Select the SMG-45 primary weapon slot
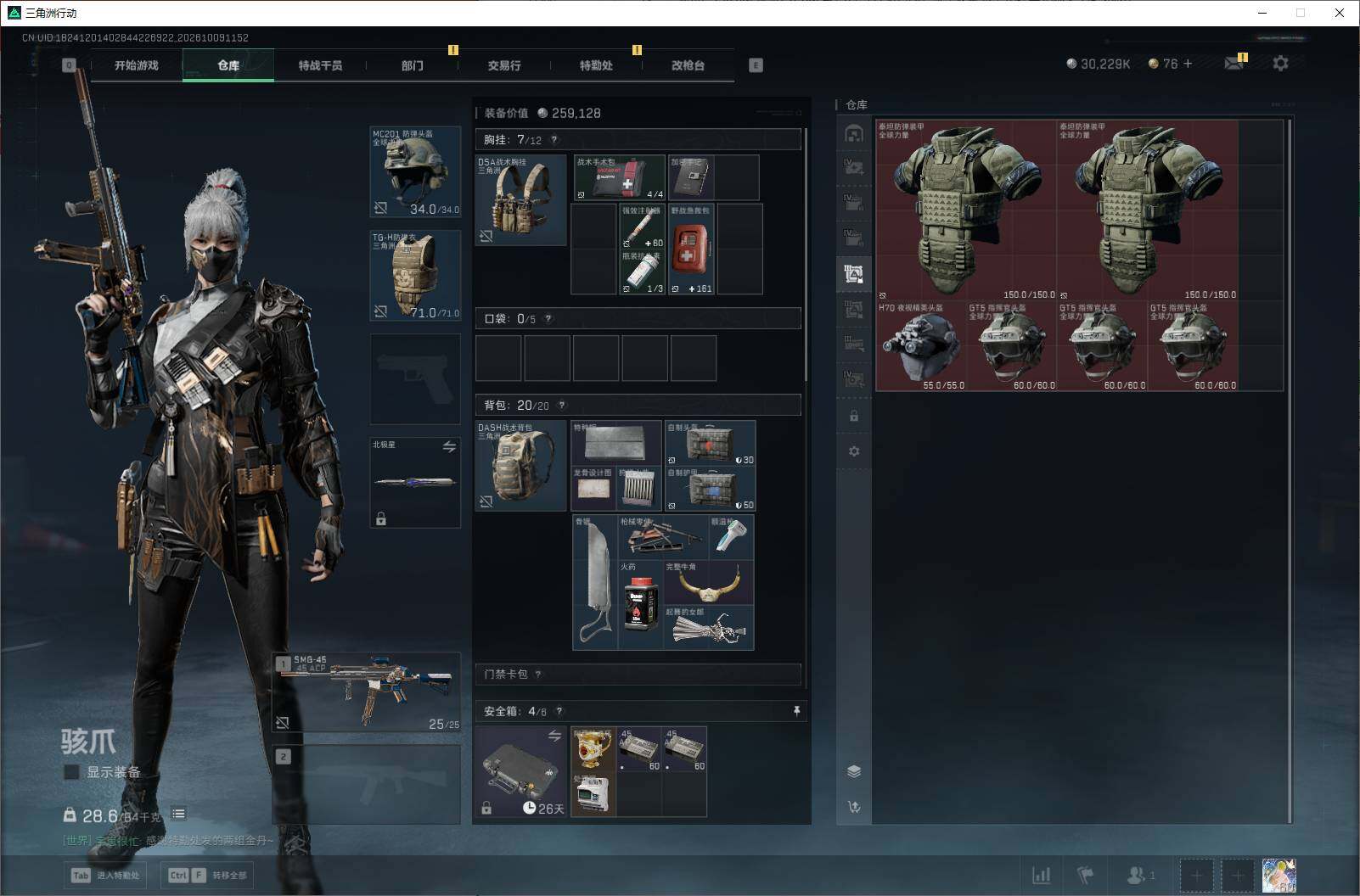 click(366, 692)
